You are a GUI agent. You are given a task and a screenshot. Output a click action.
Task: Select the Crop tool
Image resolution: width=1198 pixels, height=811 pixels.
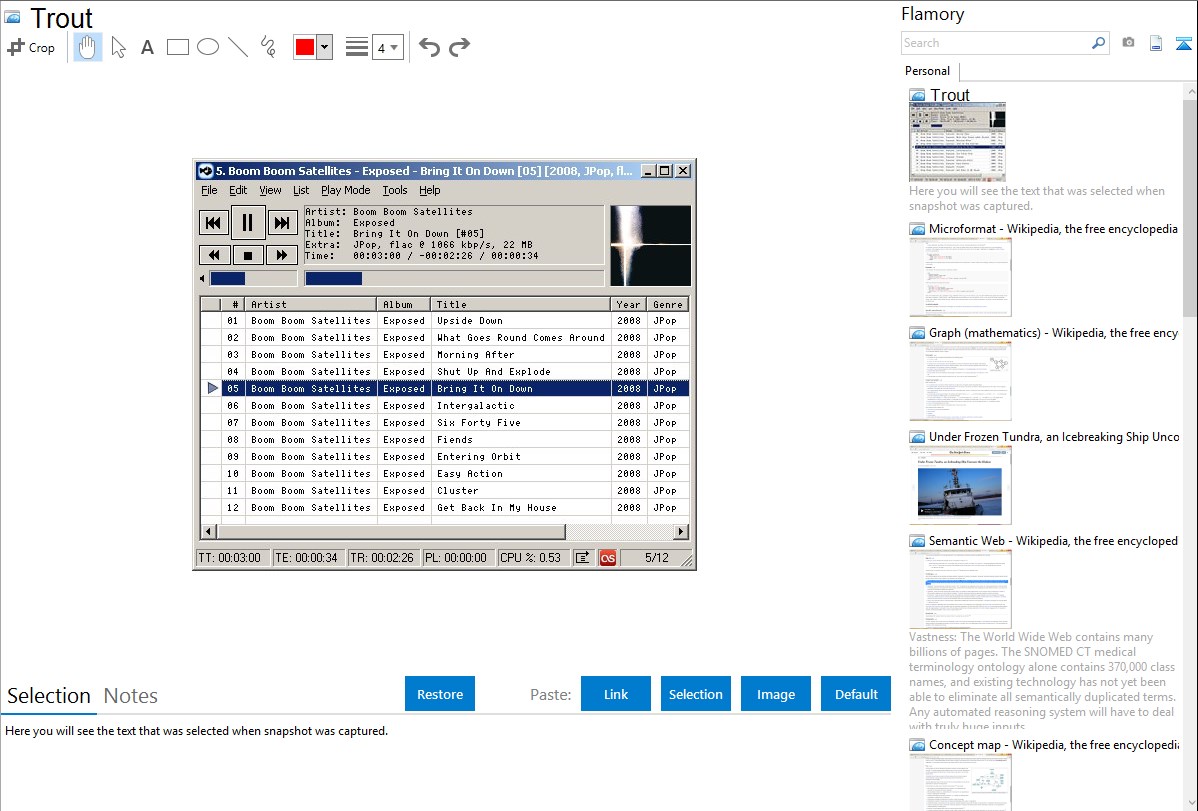pos(31,47)
